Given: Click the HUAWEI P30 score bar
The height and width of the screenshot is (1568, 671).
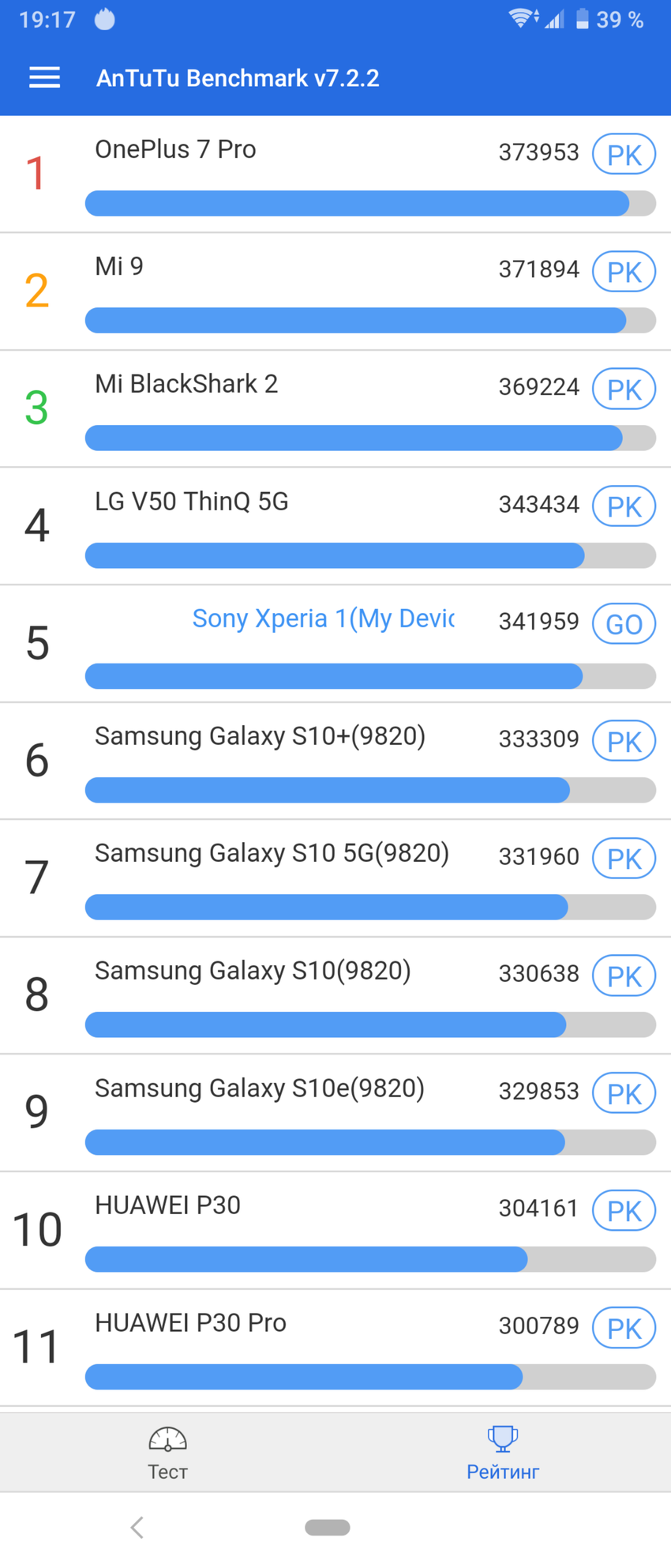Looking at the screenshot, I should (369, 1259).
